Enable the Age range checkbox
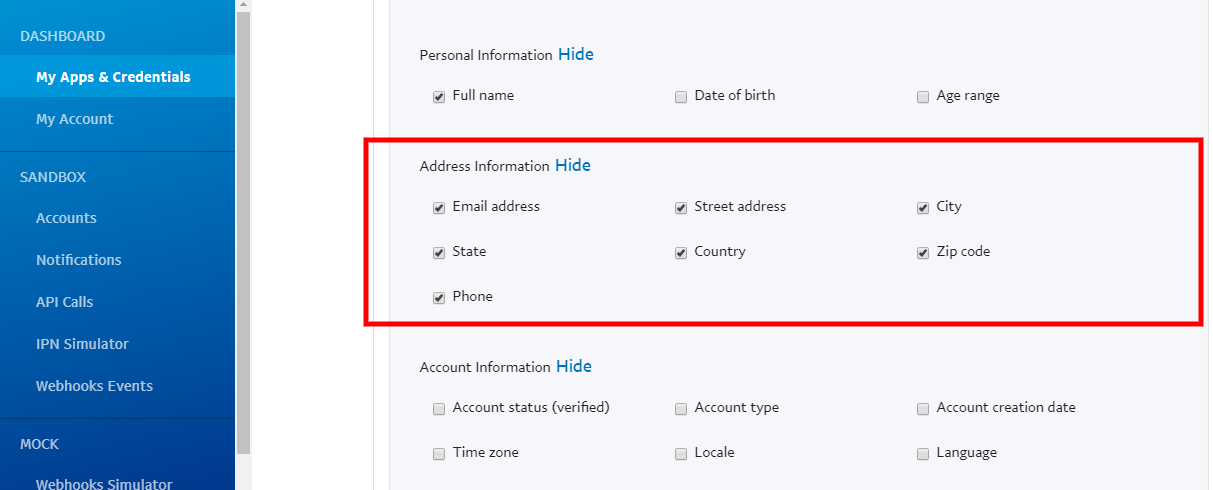 (x=923, y=97)
